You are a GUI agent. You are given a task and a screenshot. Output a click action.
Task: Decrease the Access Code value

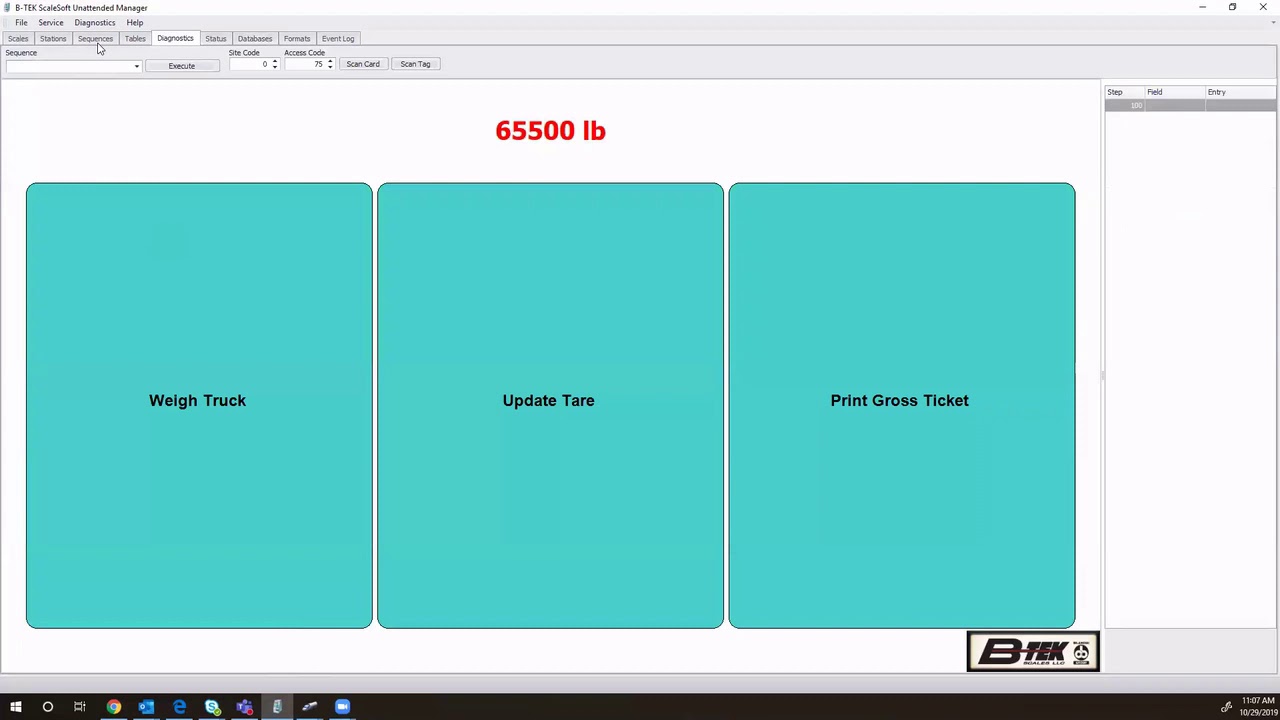tap(330, 68)
